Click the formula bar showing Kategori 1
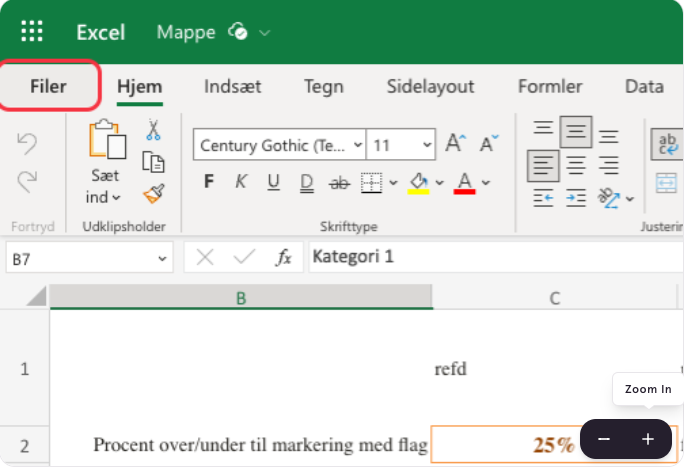Image resolution: width=684 pixels, height=467 pixels. coord(496,257)
